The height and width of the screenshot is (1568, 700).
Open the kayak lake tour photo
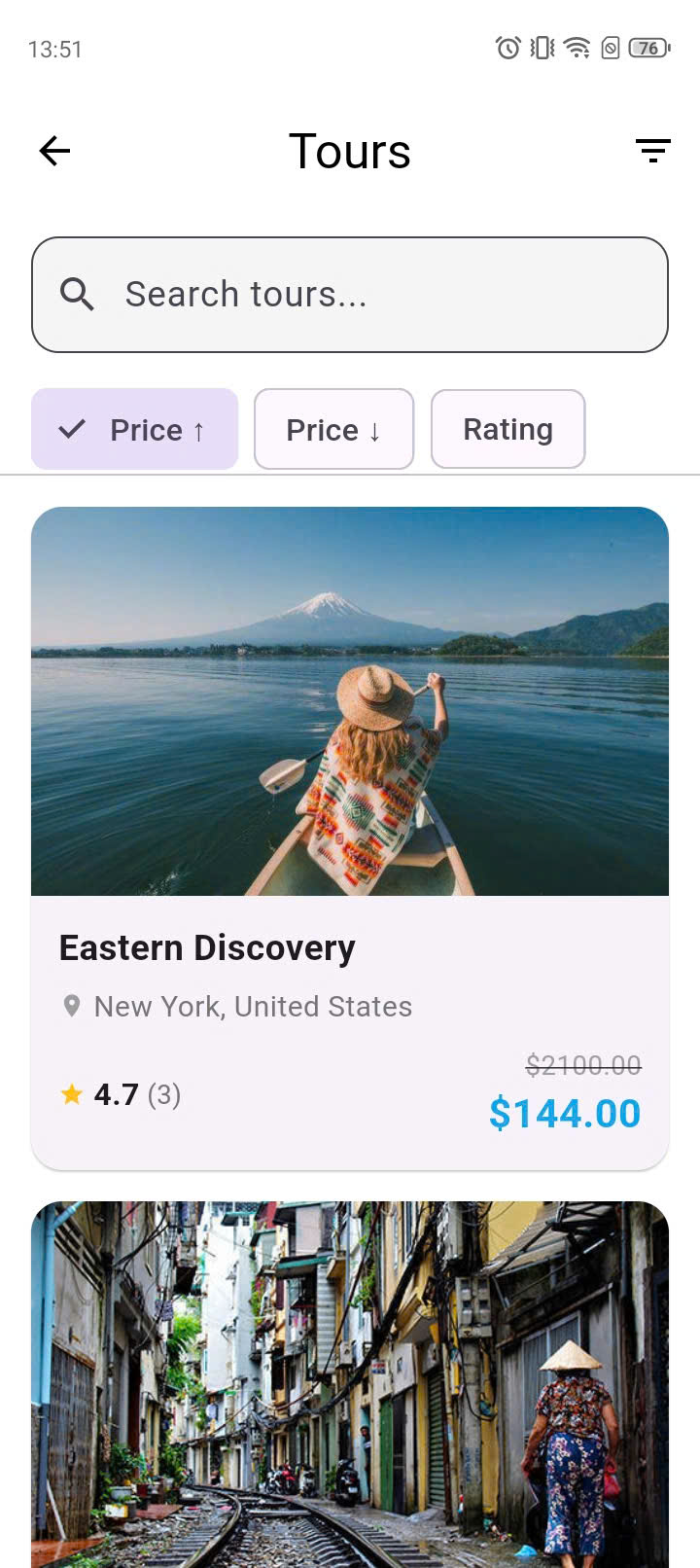[350, 700]
